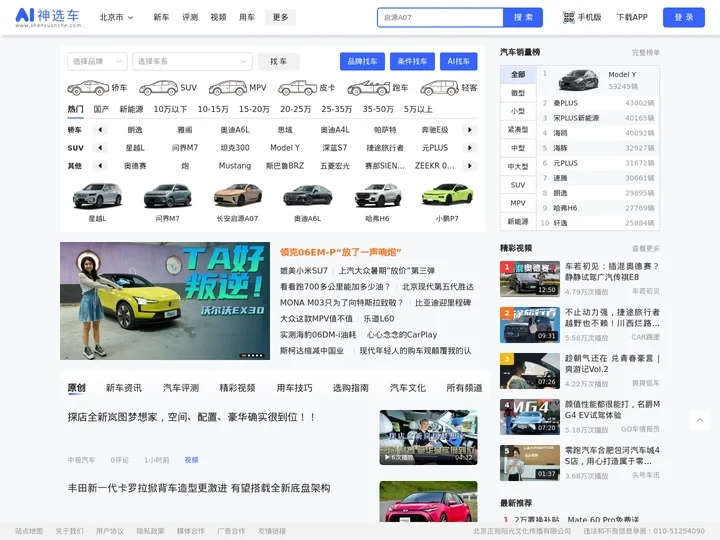720x540 pixels.
Task: Switch to the 选购指南 content tab
Action: 351,388
